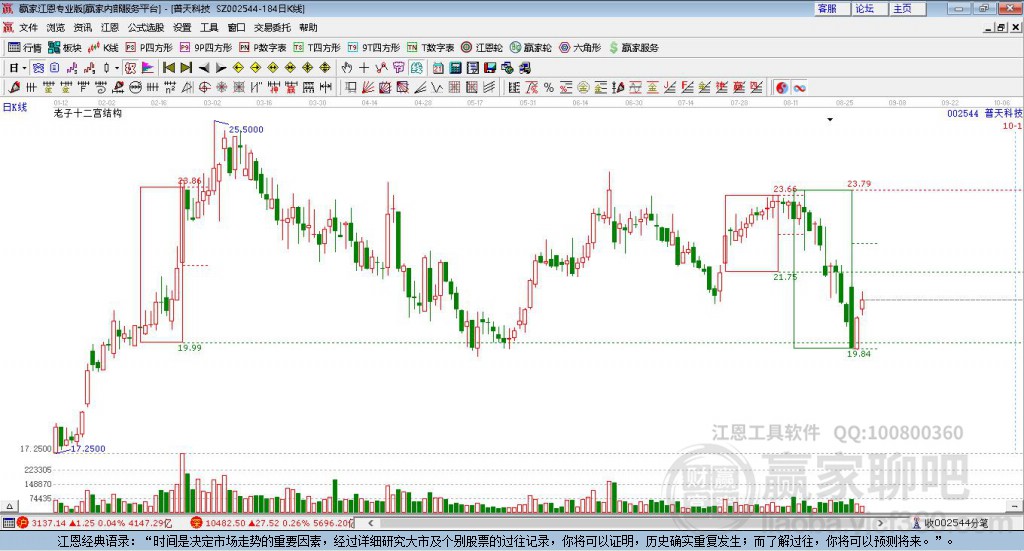Select the hand pan tool
The image size is (1024, 551).
[347, 68]
